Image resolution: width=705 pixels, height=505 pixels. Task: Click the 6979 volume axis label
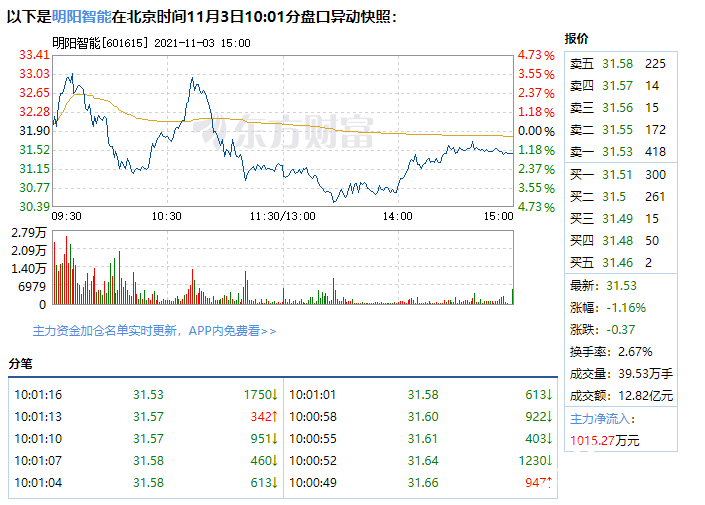point(32,286)
